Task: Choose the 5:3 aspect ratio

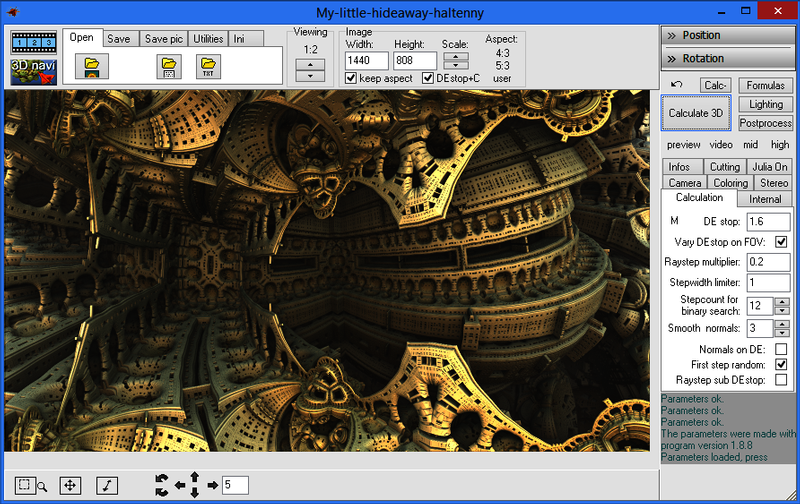Action: click(502, 66)
